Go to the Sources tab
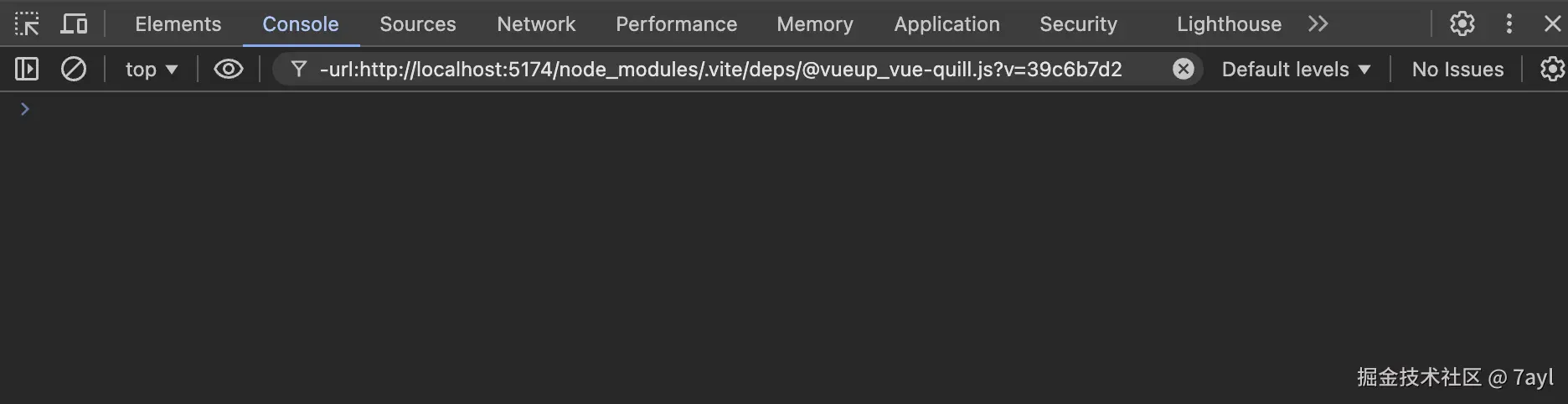The height and width of the screenshot is (404, 1568). (417, 23)
